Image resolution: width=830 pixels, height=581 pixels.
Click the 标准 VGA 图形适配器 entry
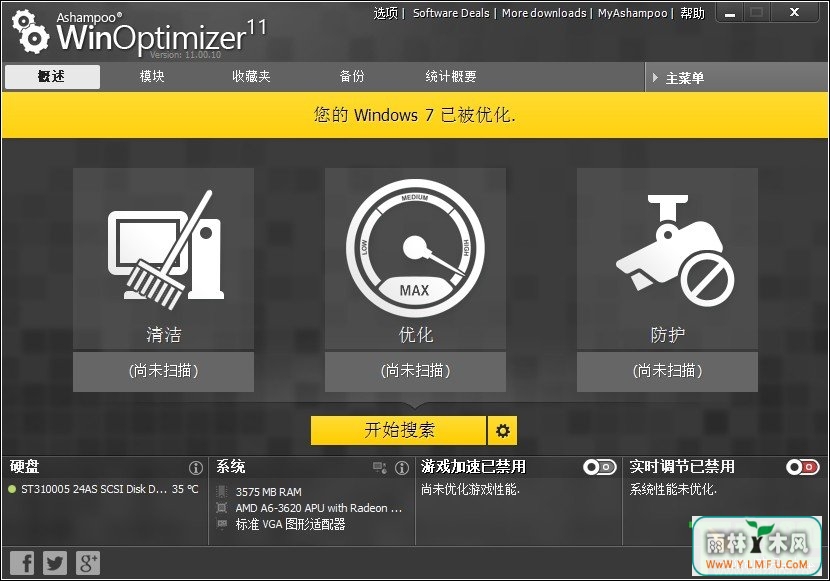pyautogui.click(x=291, y=524)
